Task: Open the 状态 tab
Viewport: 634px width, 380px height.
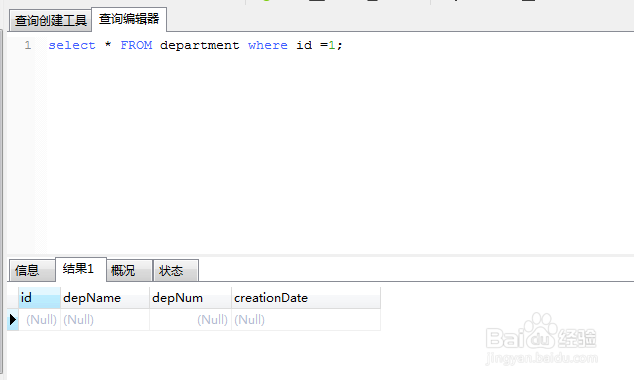Action: tap(175, 270)
